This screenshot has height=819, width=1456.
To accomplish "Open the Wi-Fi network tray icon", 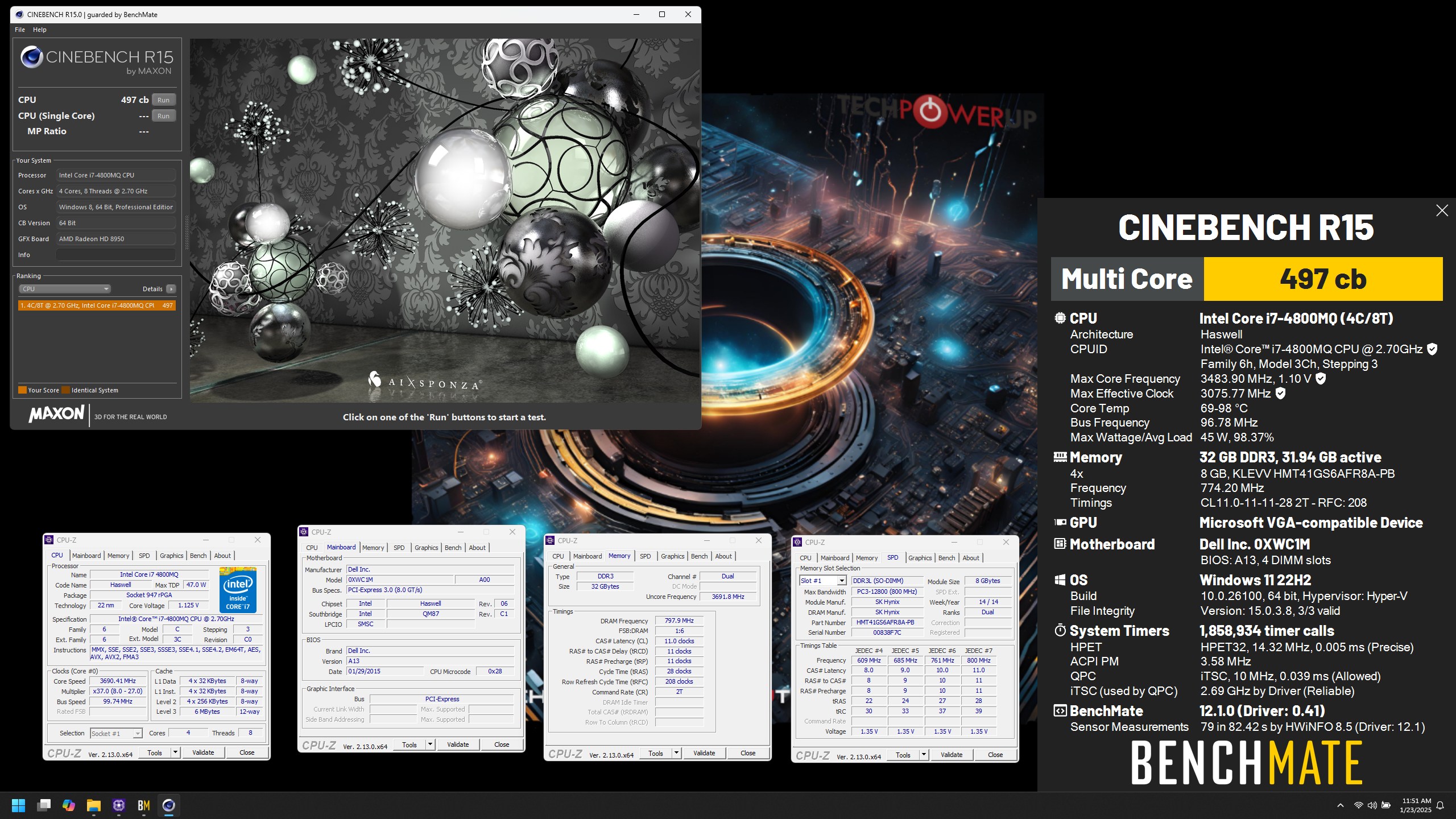I will coord(1358,805).
